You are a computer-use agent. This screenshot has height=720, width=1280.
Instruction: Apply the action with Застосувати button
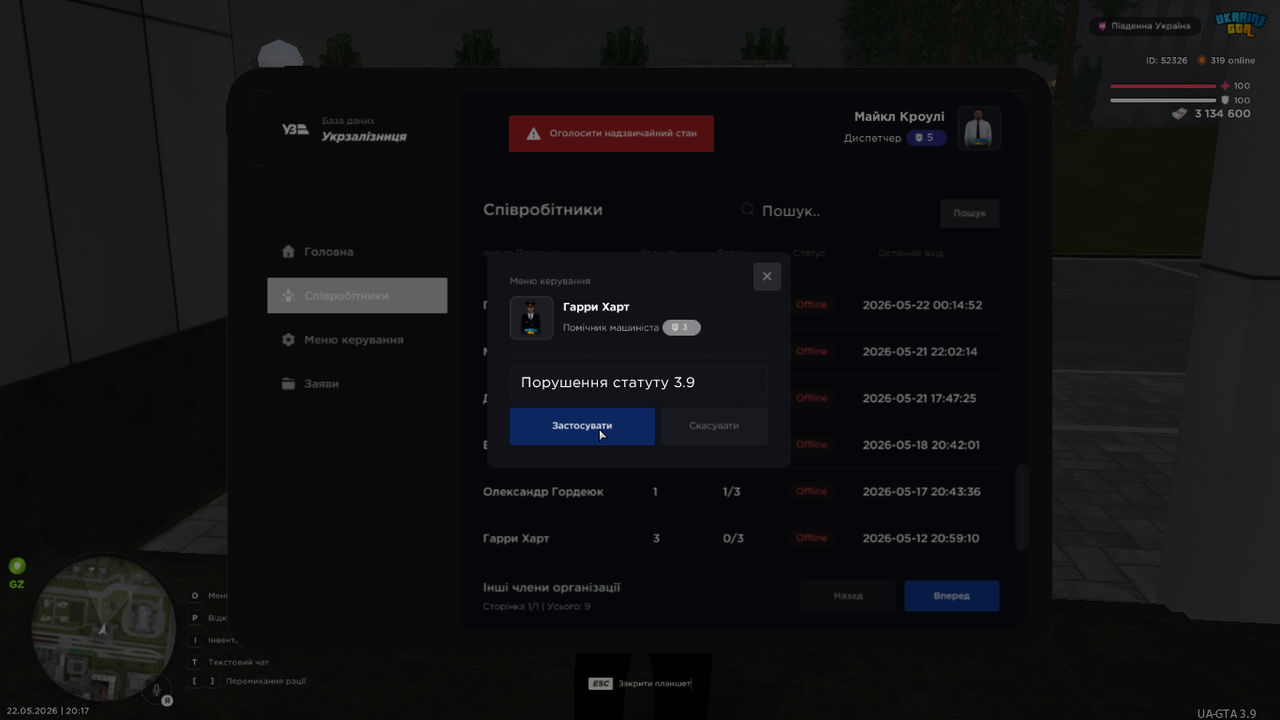(x=582, y=426)
